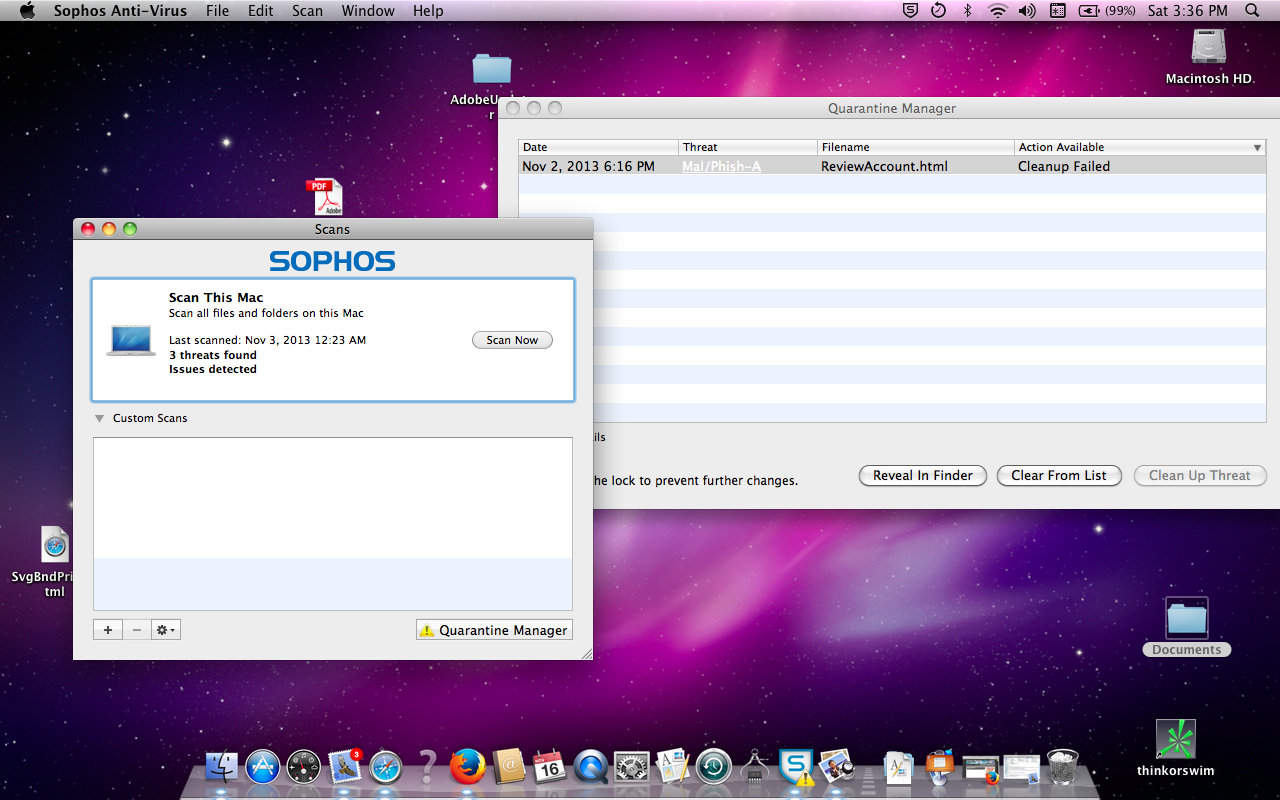Click resize grip of Scans window

(586, 653)
